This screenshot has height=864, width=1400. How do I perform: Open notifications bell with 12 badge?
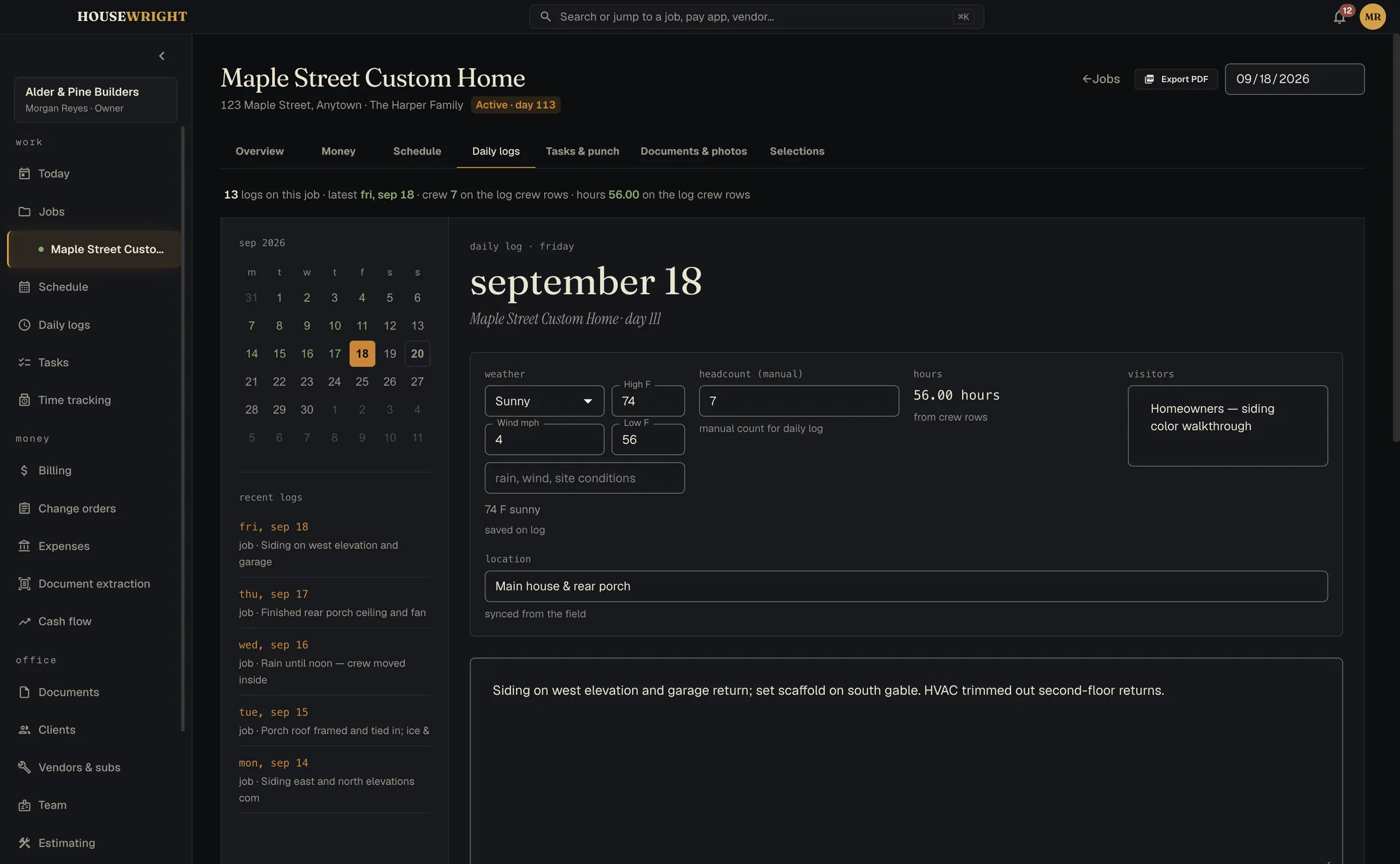click(1340, 17)
